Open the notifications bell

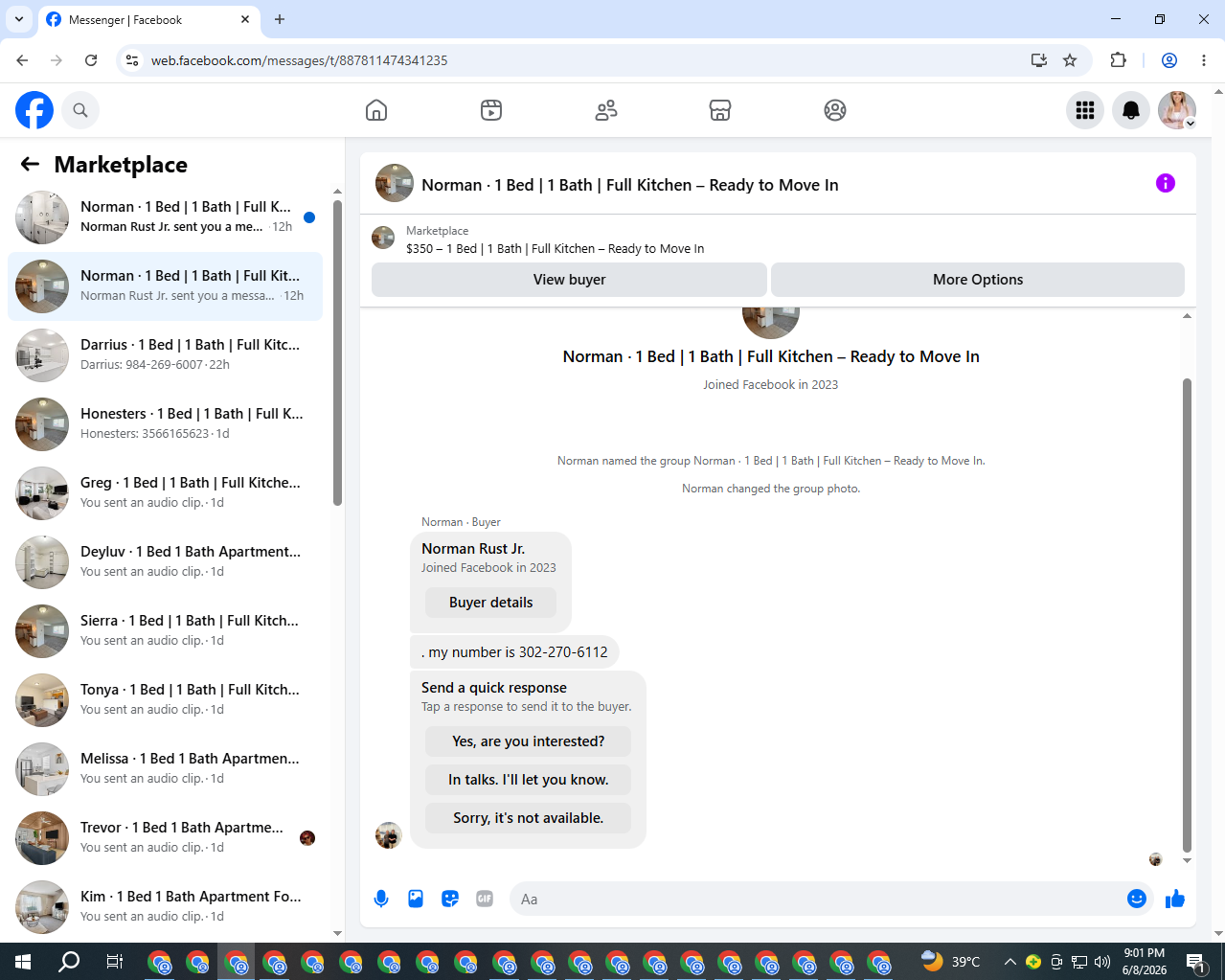[x=1131, y=110]
